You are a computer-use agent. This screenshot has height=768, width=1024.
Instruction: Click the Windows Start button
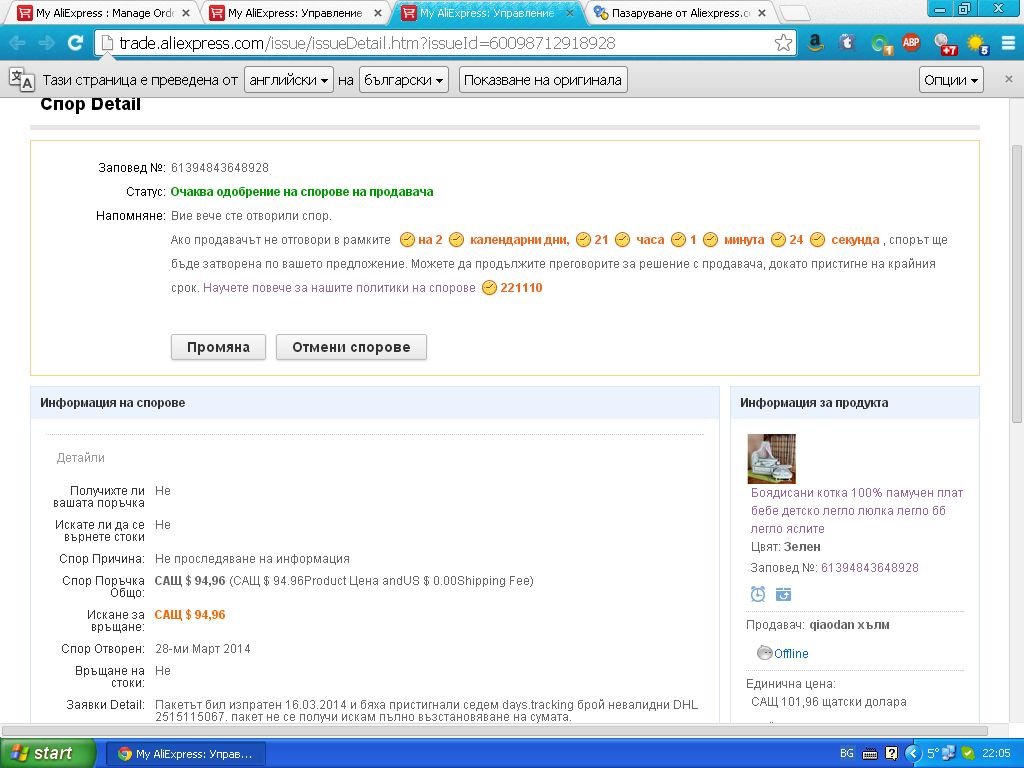45,753
